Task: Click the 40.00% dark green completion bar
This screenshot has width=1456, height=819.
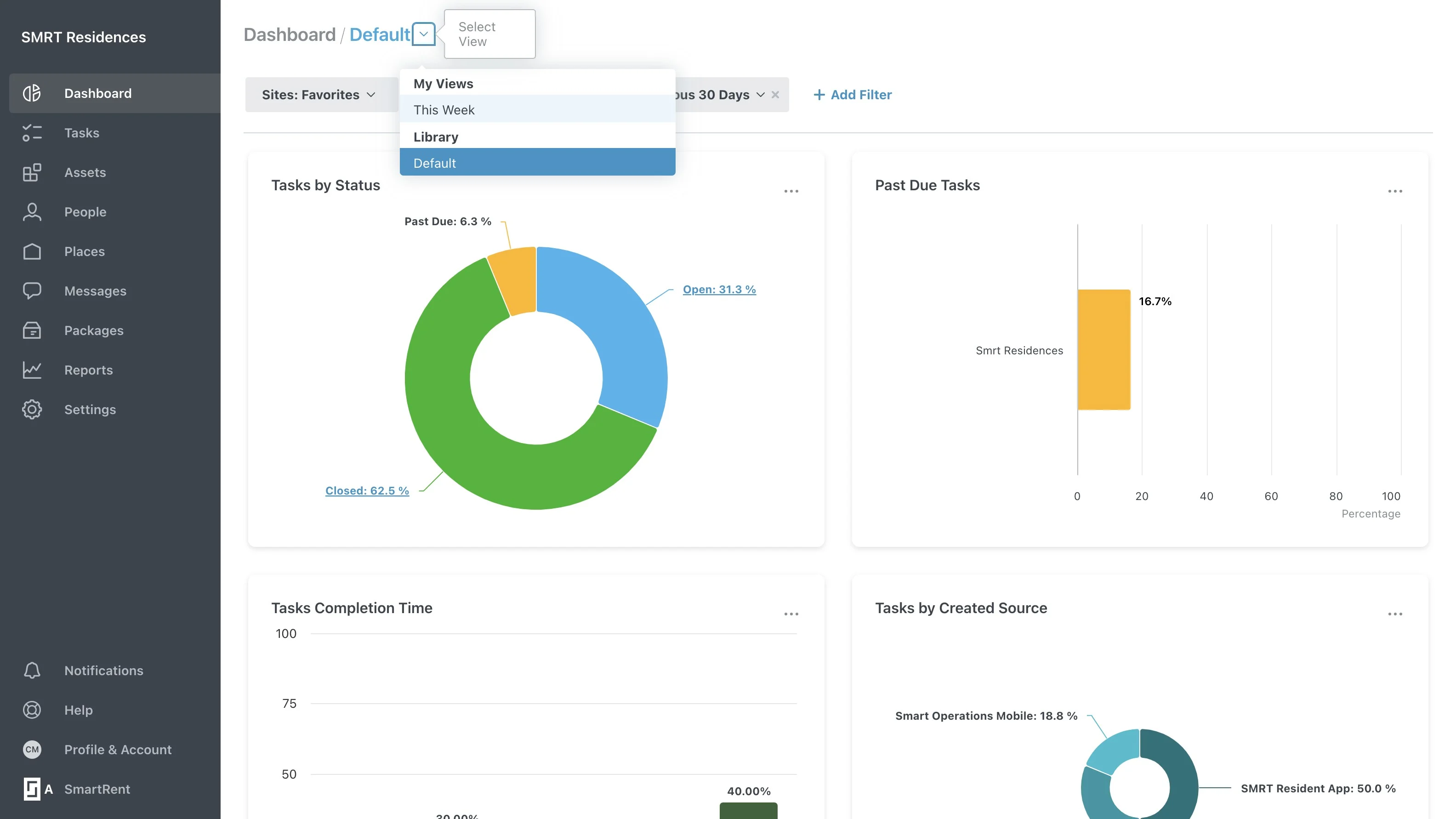Action: coord(748,811)
